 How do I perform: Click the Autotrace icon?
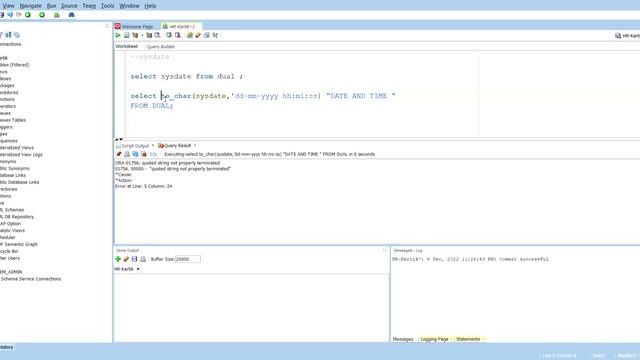tap(149, 36)
